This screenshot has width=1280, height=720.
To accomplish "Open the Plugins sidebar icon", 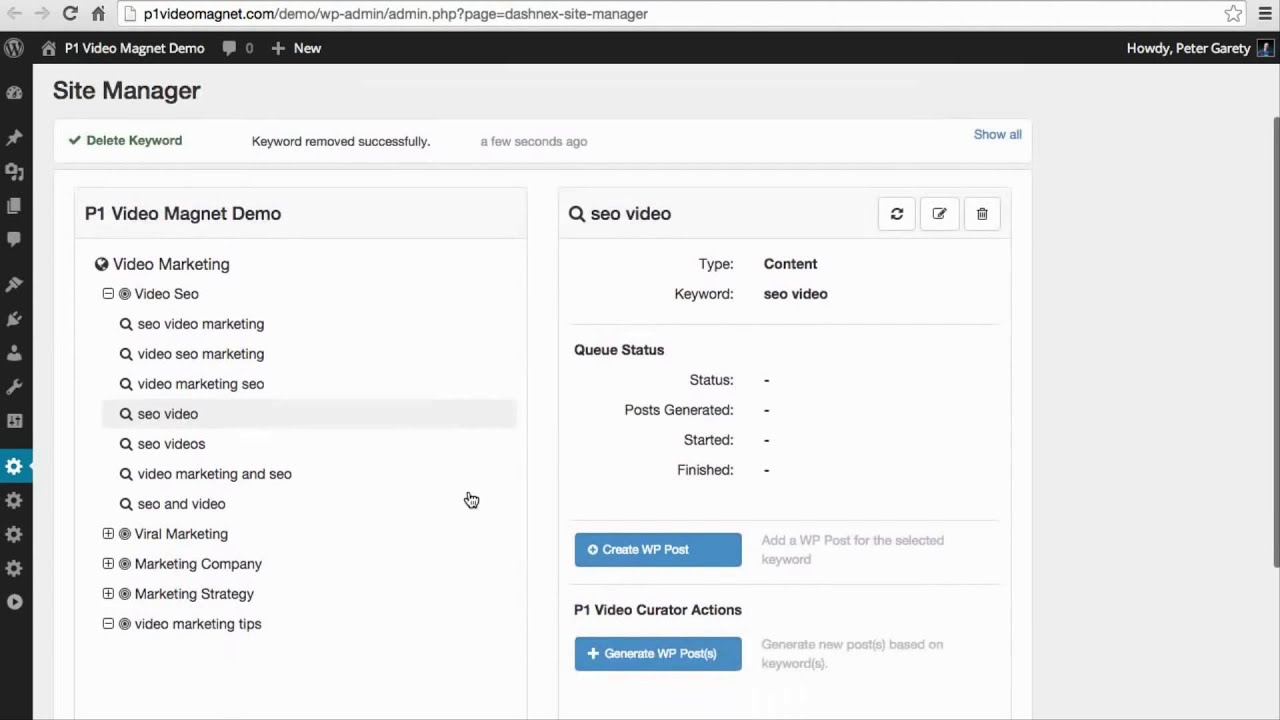I will 14,319.
